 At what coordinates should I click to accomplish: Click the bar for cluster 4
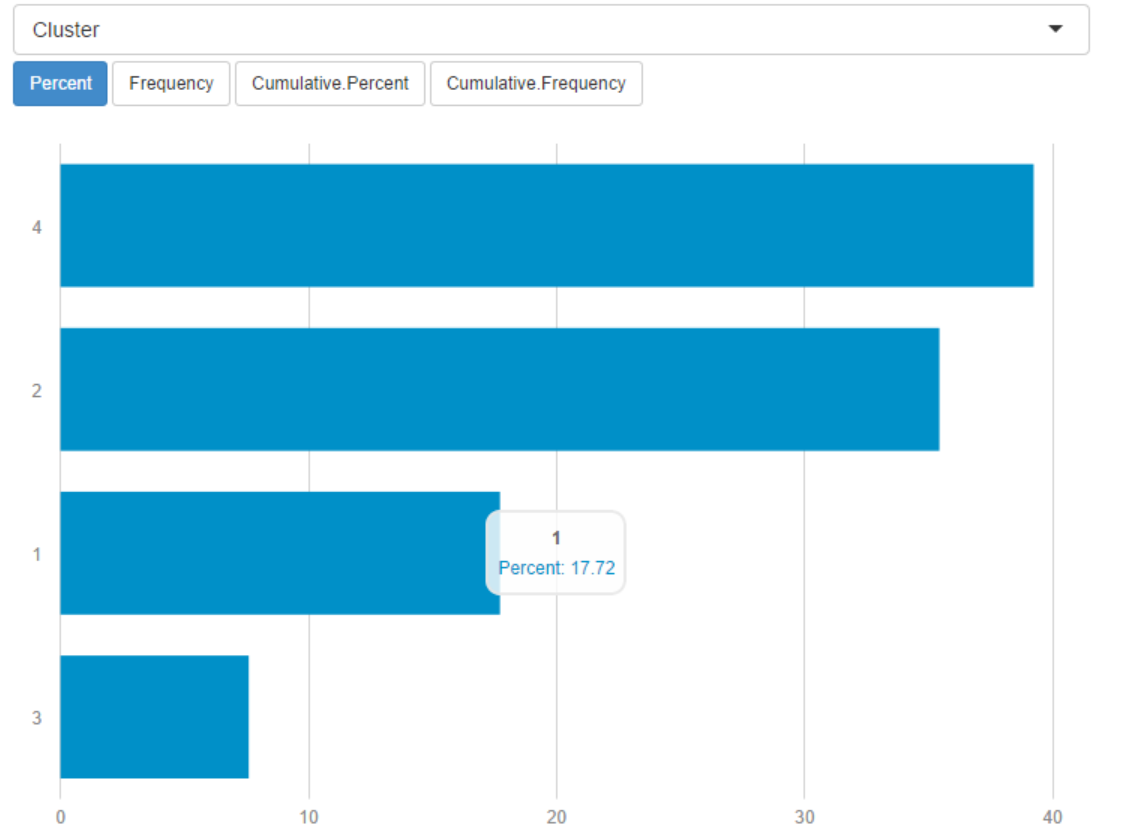coord(547,225)
